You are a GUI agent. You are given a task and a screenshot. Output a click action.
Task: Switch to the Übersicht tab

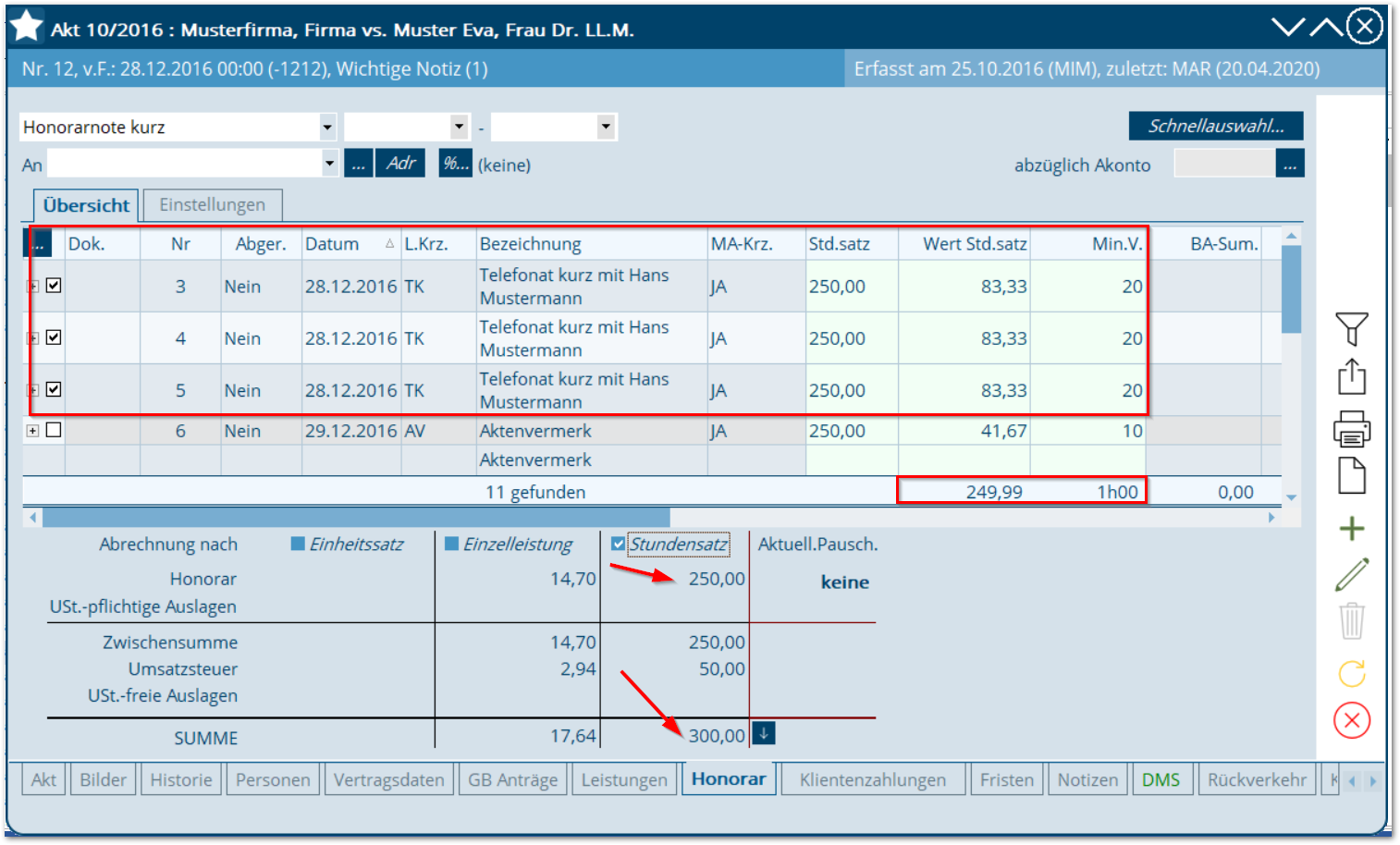tap(86, 205)
